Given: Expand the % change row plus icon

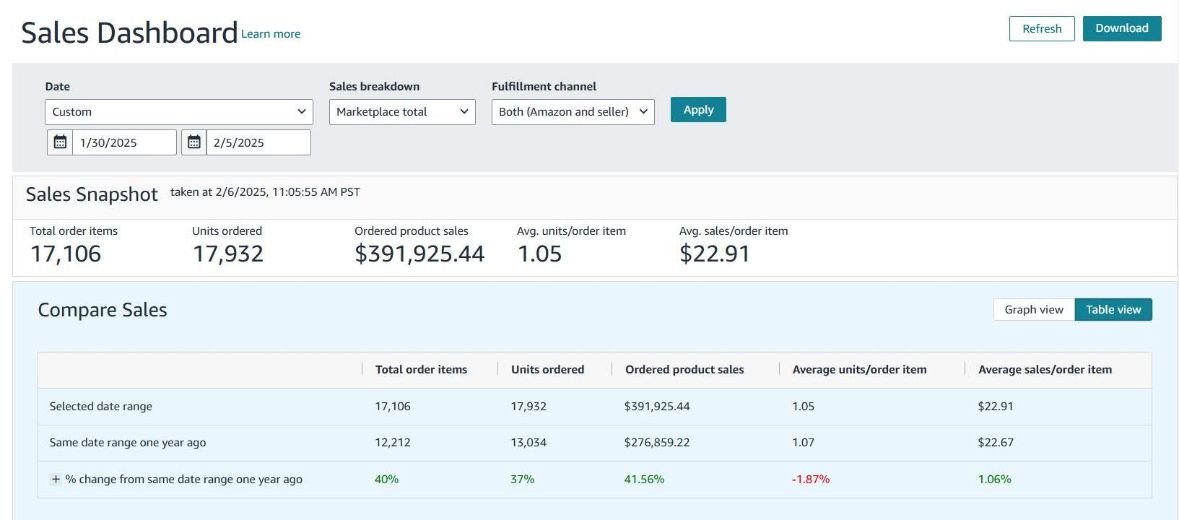Looking at the screenshot, I should click(56, 479).
